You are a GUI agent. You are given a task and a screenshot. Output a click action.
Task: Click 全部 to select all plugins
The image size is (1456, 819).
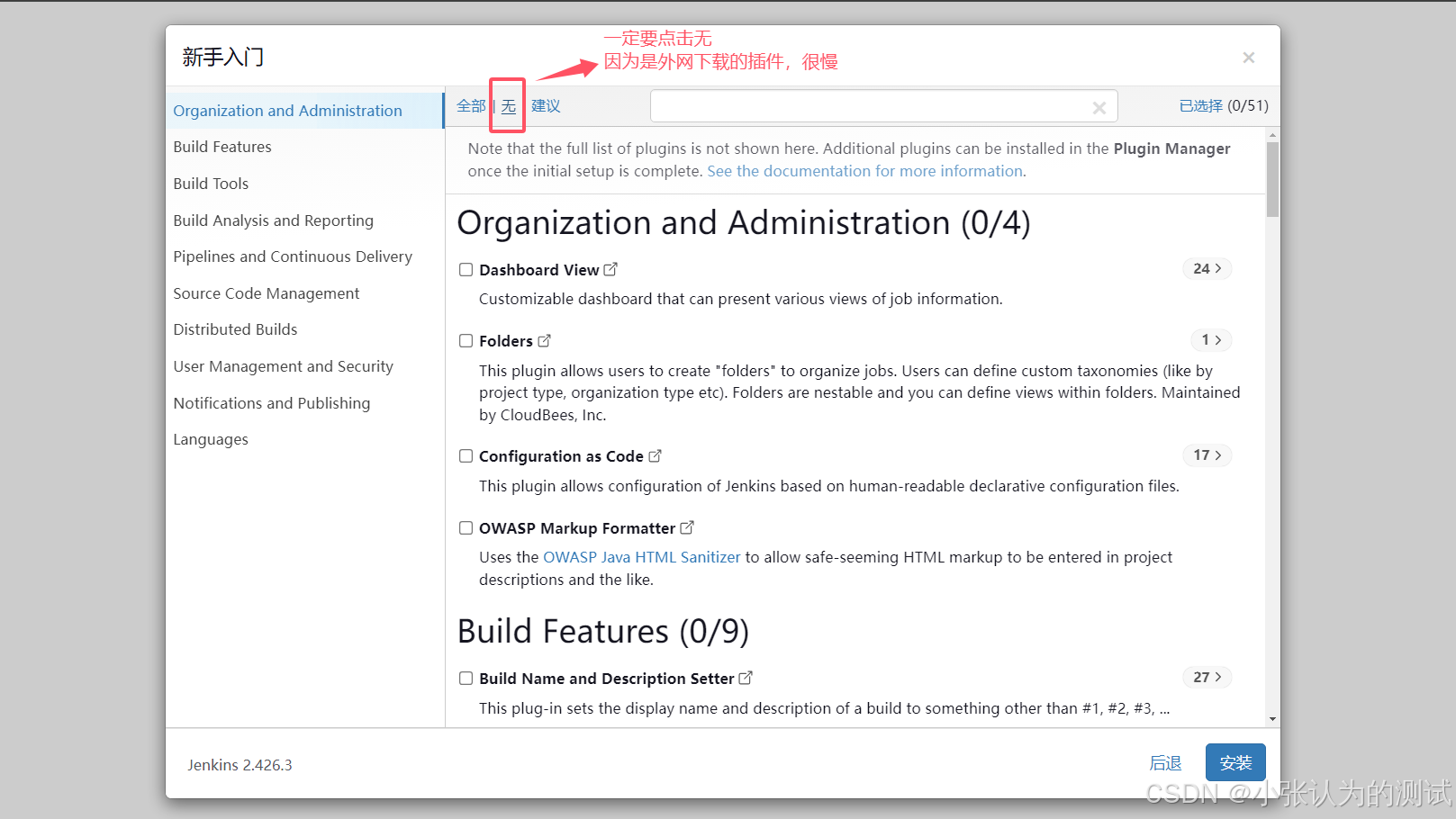[x=471, y=106]
